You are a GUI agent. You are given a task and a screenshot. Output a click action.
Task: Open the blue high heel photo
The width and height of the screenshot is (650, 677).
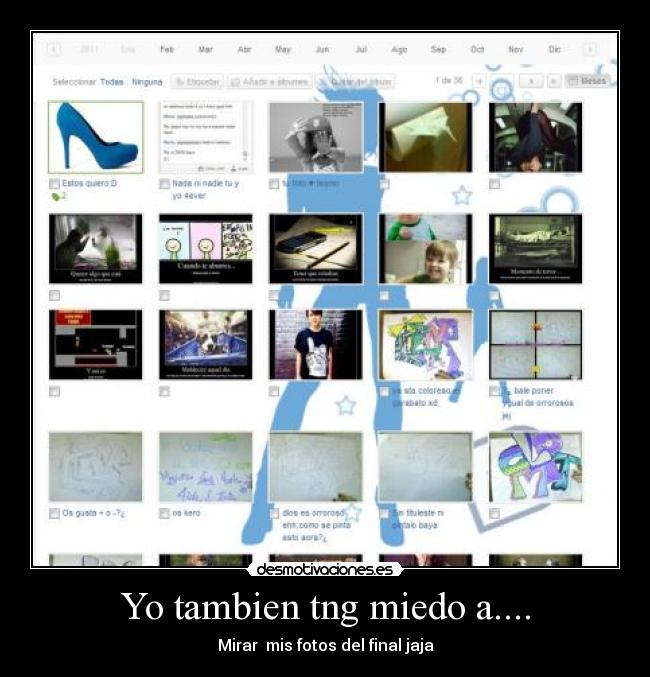[95, 137]
